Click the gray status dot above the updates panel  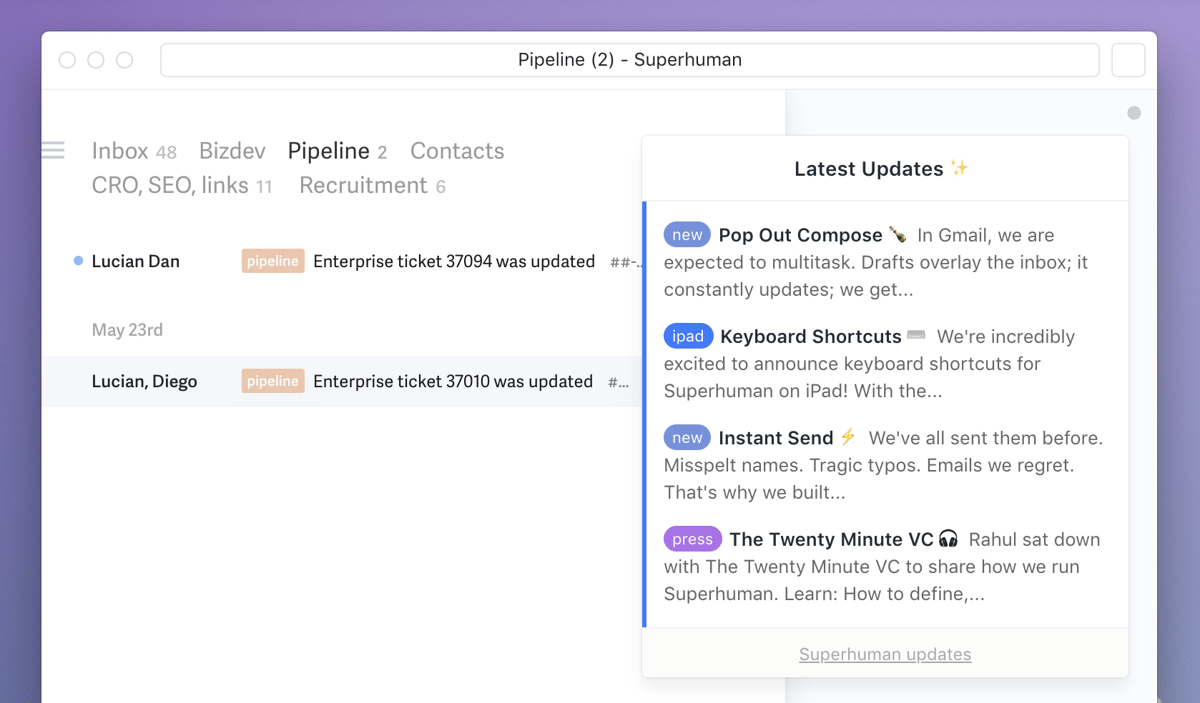click(1134, 113)
